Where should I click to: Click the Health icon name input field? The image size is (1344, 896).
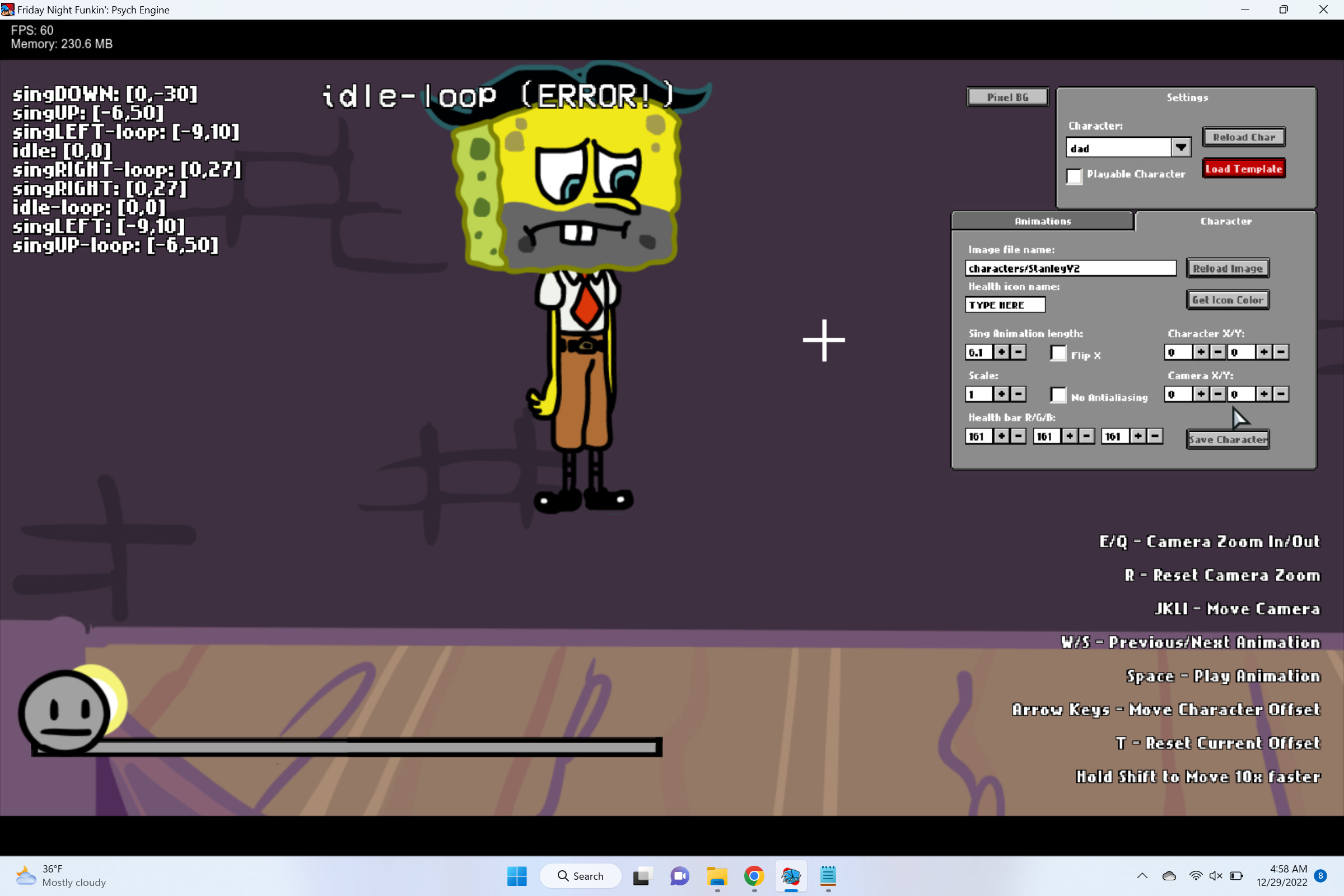pos(1004,305)
